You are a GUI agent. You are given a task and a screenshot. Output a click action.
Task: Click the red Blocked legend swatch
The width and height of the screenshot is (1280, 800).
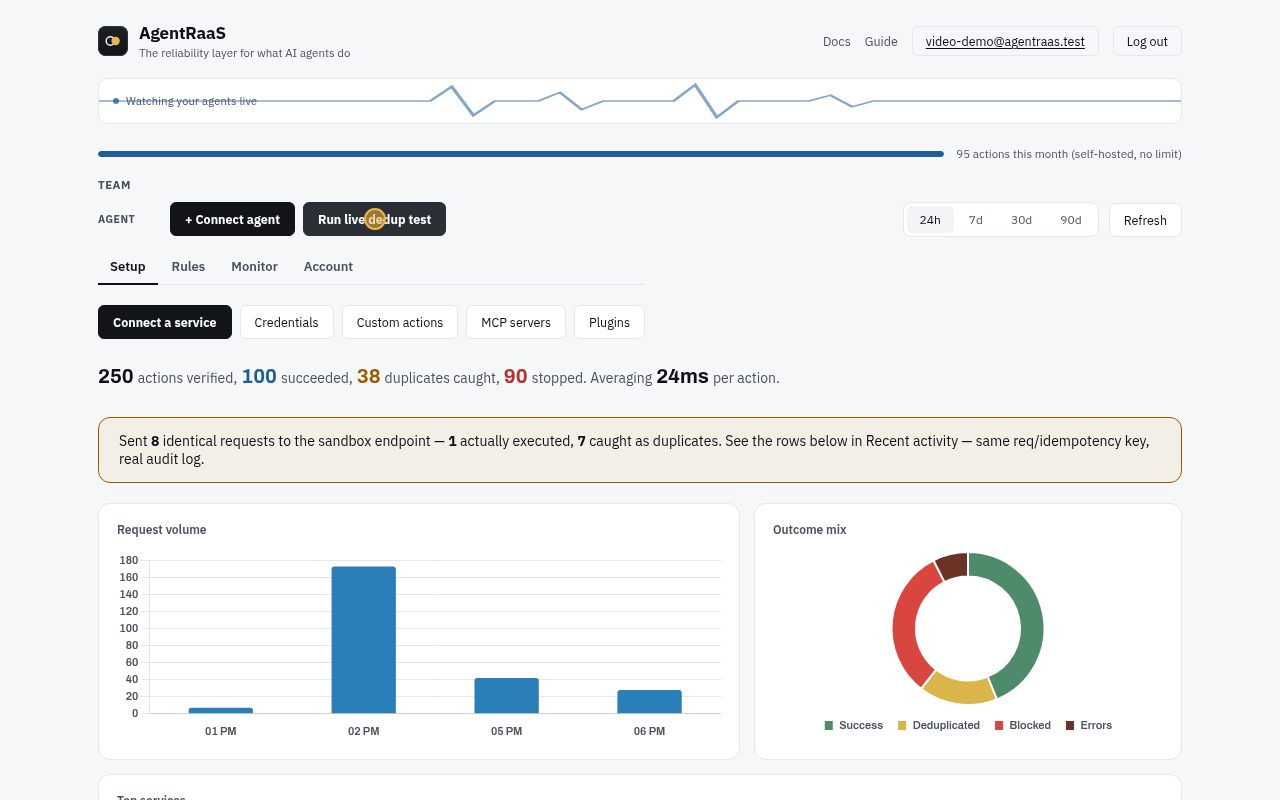pos(999,725)
